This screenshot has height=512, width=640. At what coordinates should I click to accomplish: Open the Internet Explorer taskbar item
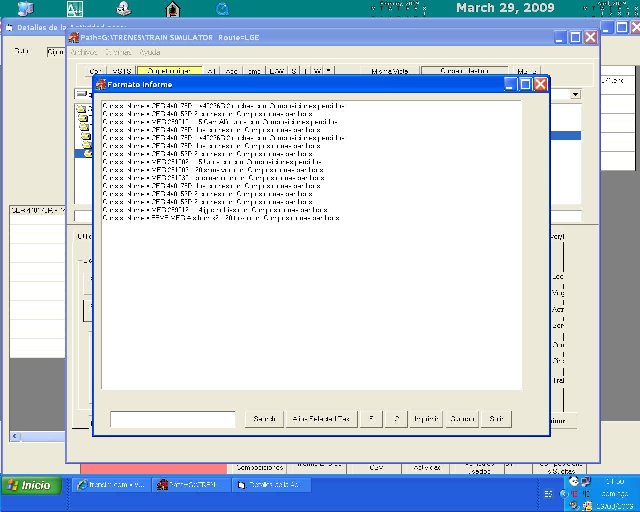(112, 485)
